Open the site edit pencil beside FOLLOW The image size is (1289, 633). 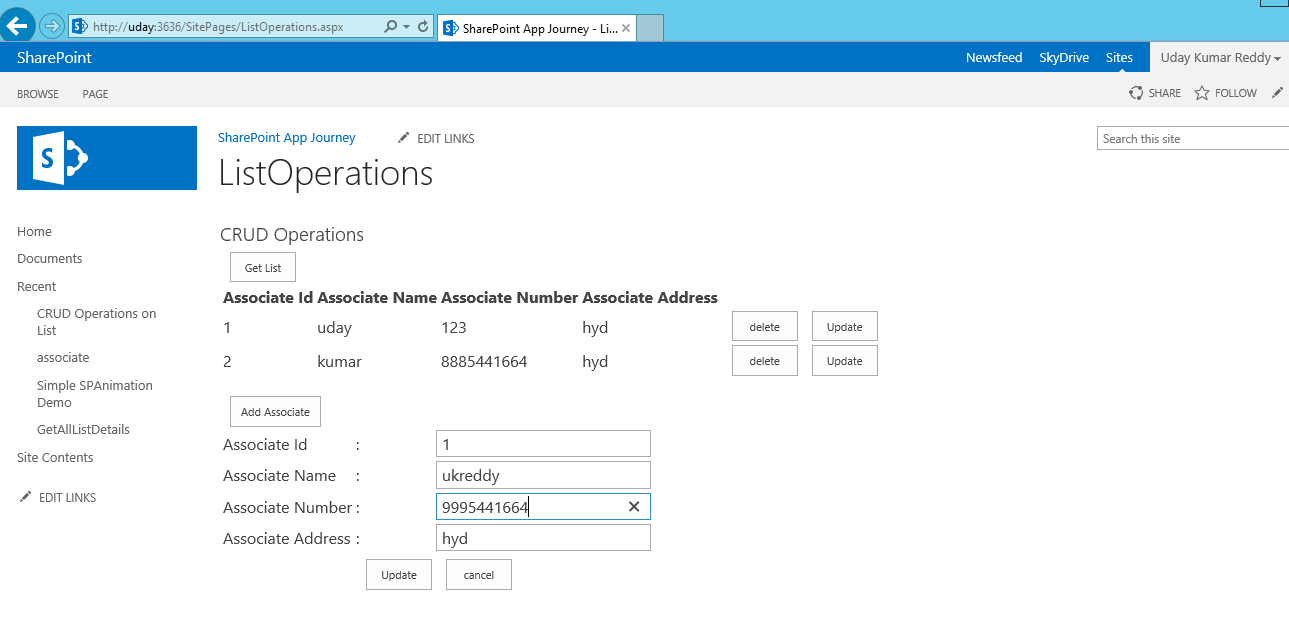(x=1277, y=92)
